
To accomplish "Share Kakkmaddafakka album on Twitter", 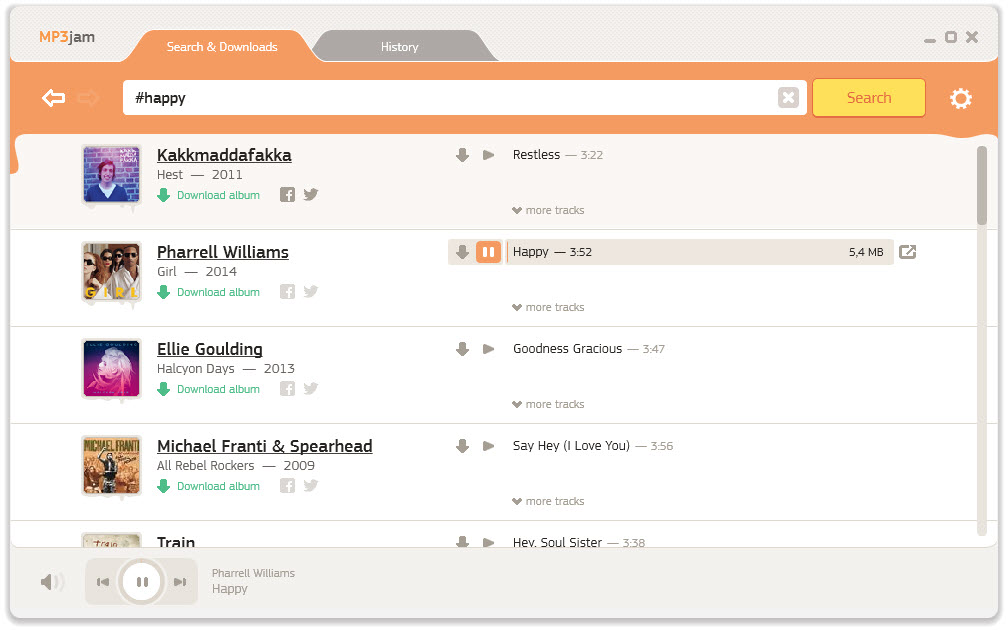I will [311, 194].
